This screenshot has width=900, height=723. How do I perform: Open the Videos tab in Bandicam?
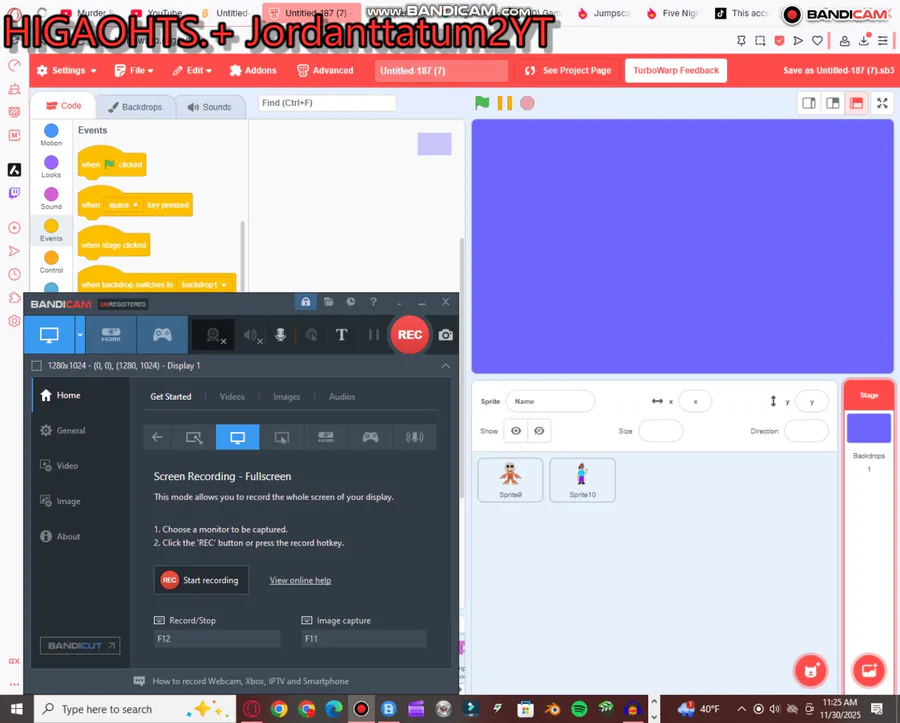(x=232, y=397)
